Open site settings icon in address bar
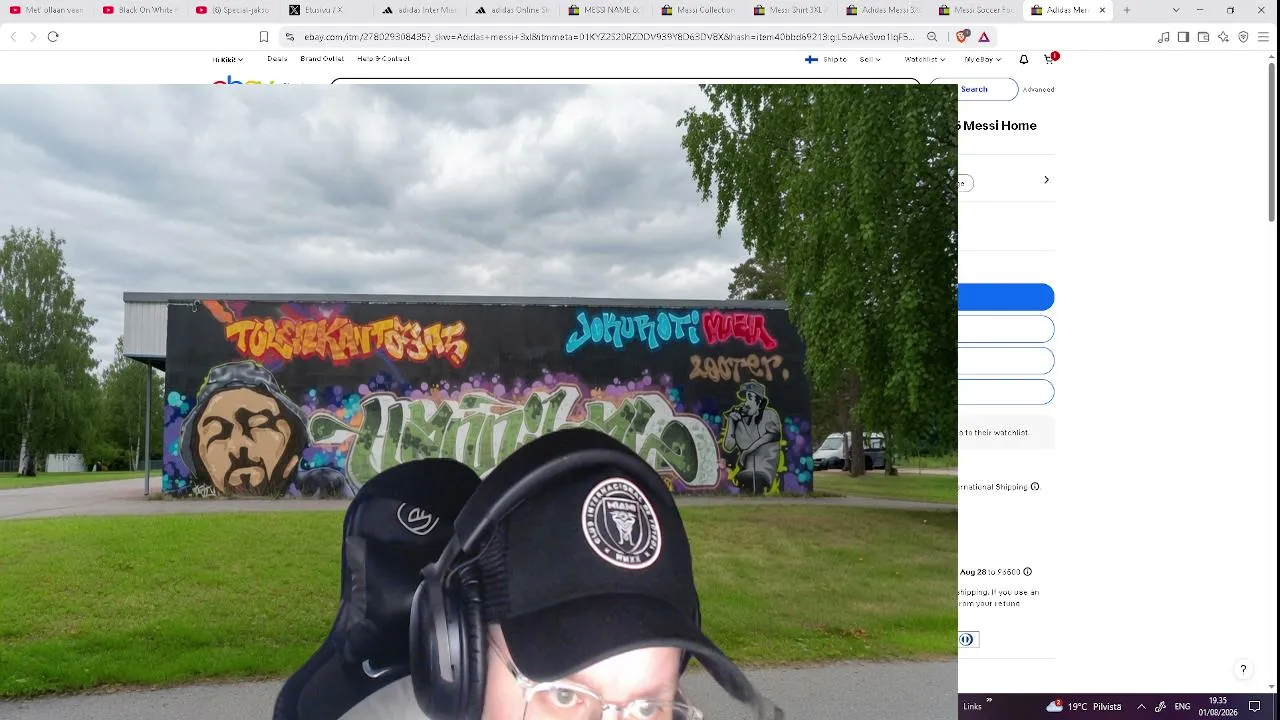 pos(290,37)
